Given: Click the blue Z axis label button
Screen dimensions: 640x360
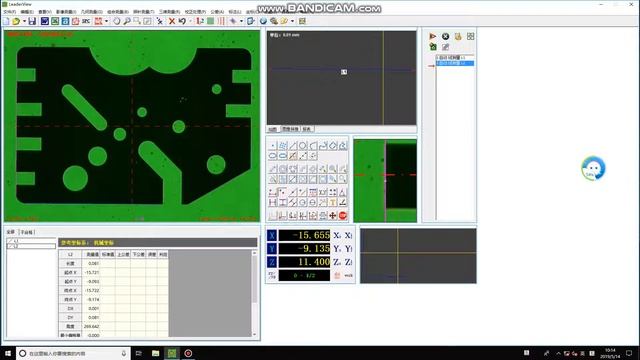Looking at the screenshot, I should [x=272, y=262].
